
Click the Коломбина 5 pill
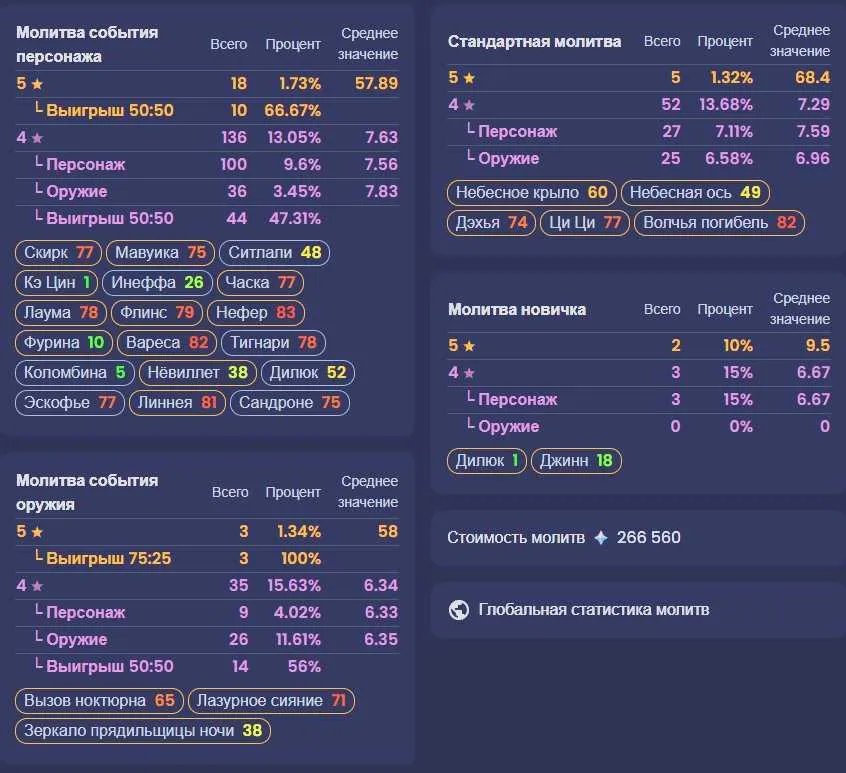[x=74, y=373]
